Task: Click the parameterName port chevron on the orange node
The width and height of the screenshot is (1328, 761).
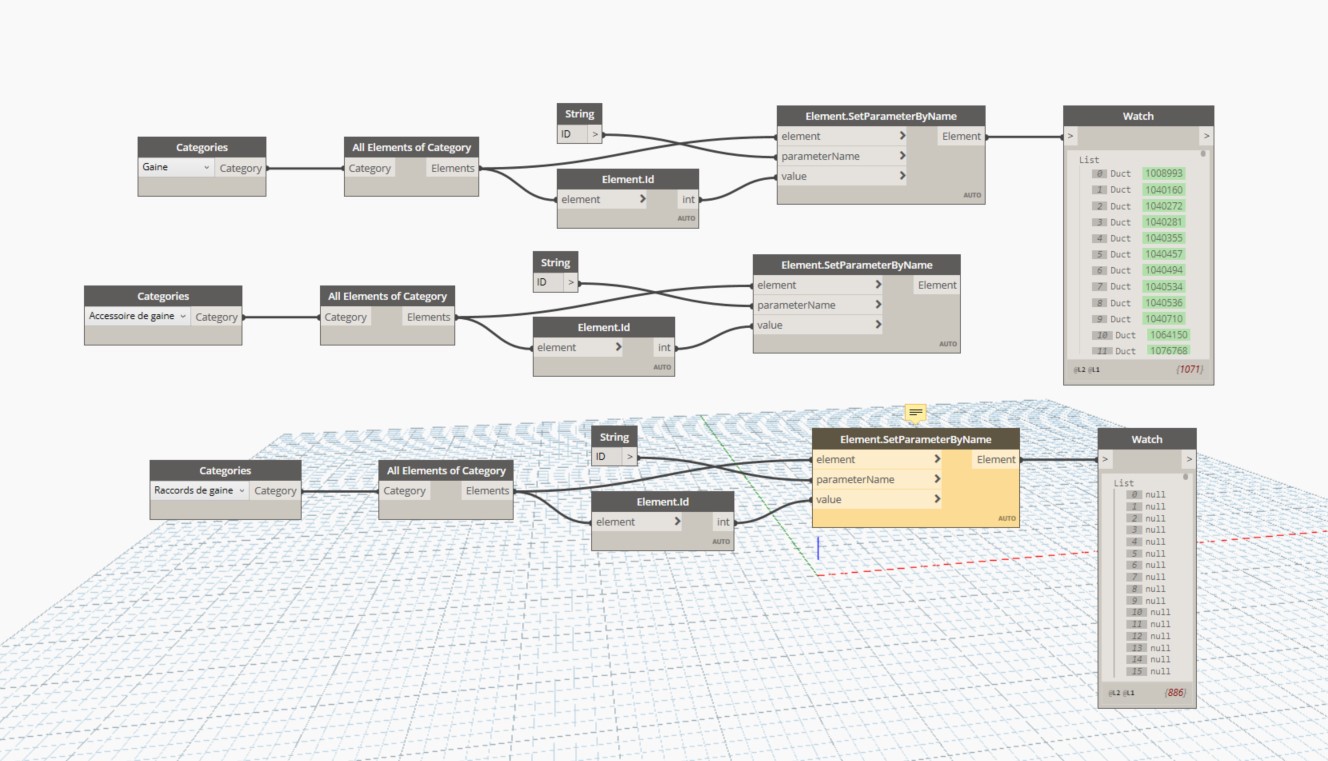Action: (x=937, y=480)
